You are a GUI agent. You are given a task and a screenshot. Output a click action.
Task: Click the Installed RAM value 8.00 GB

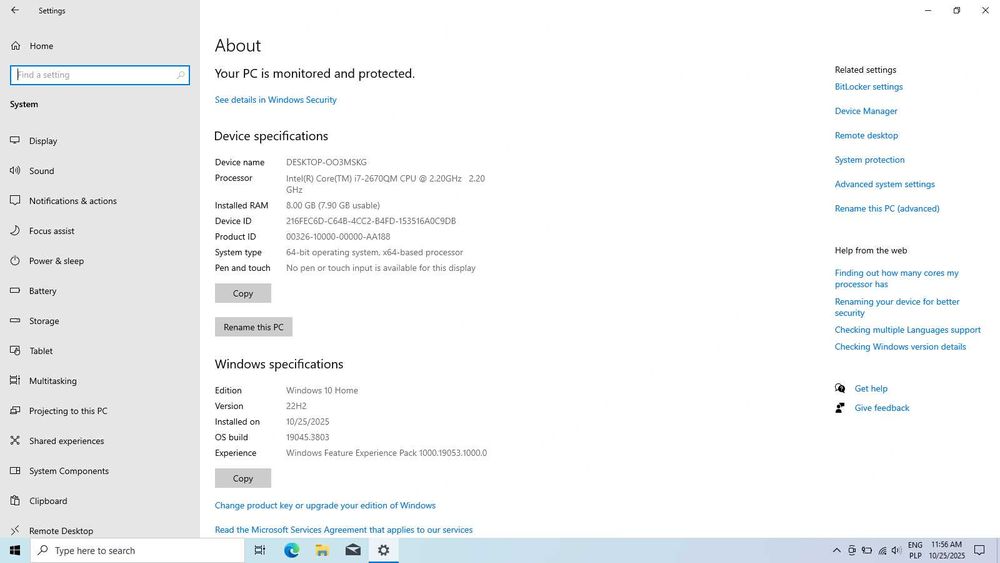[333, 205]
